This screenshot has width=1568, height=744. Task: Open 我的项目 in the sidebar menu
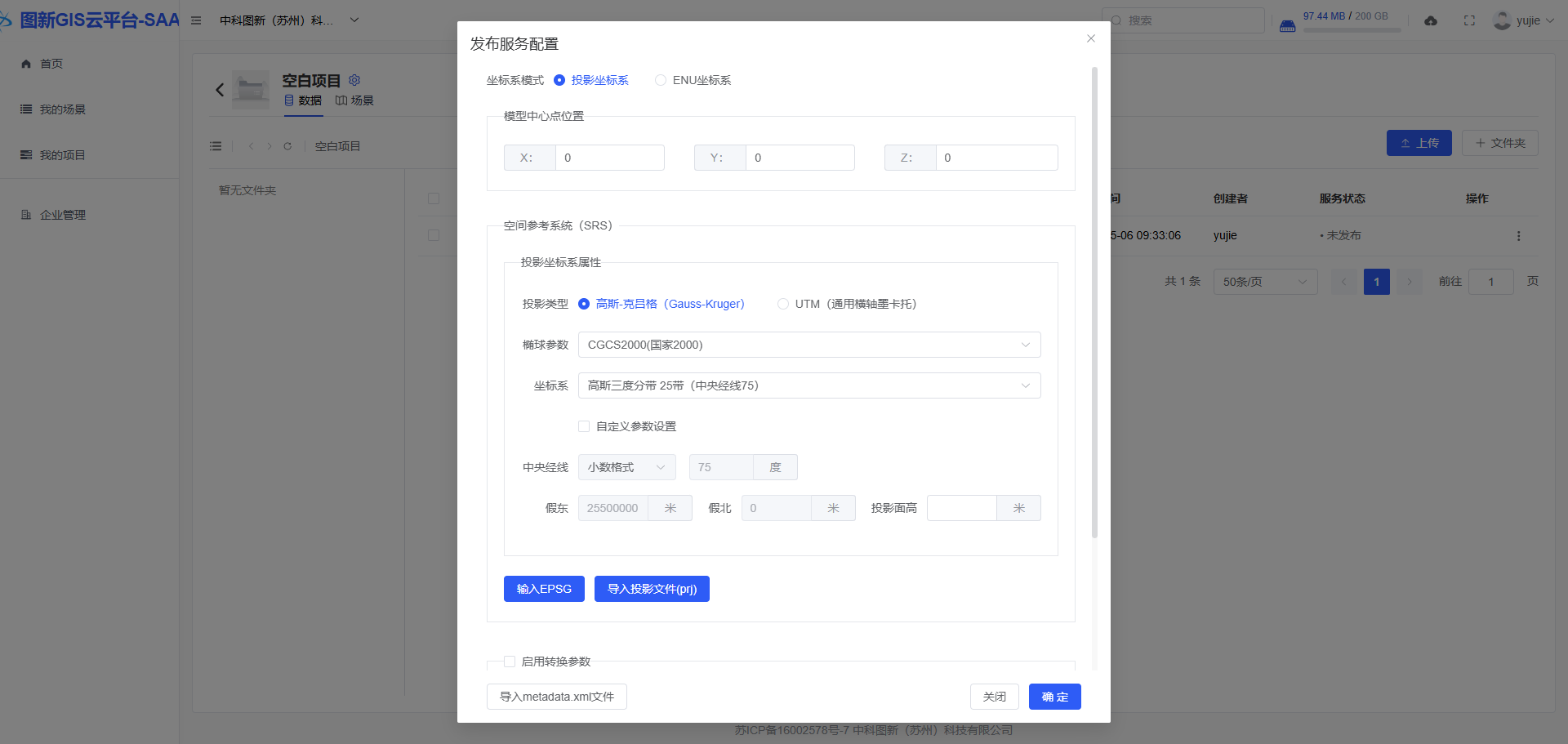(62, 155)
